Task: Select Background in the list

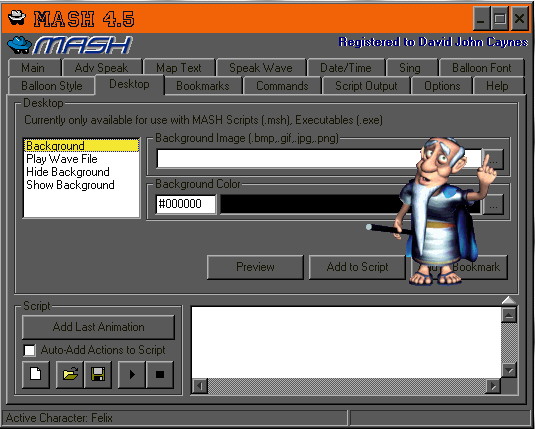Action: (82, 146)
